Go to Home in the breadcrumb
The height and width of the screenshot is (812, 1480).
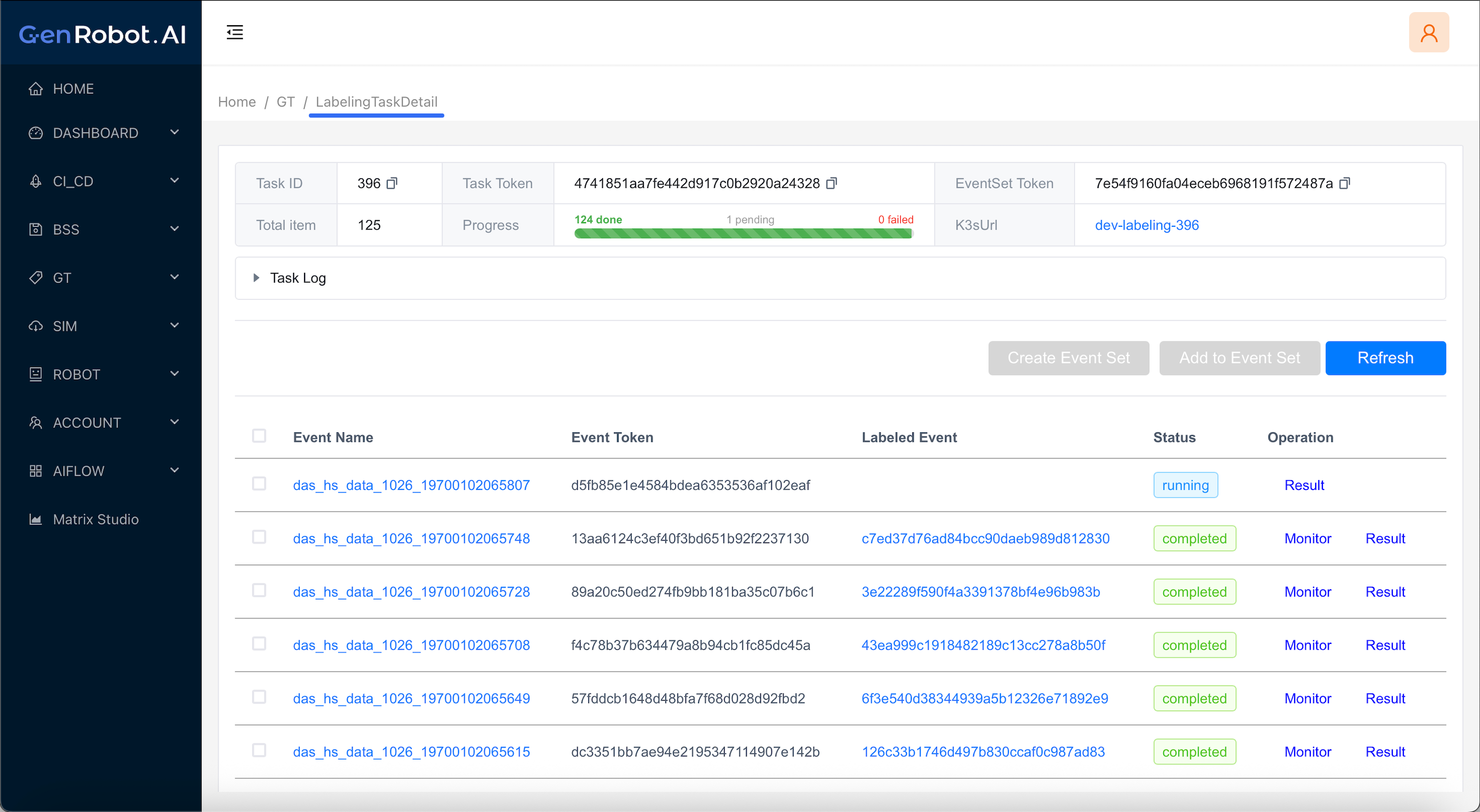coord(237,102)
